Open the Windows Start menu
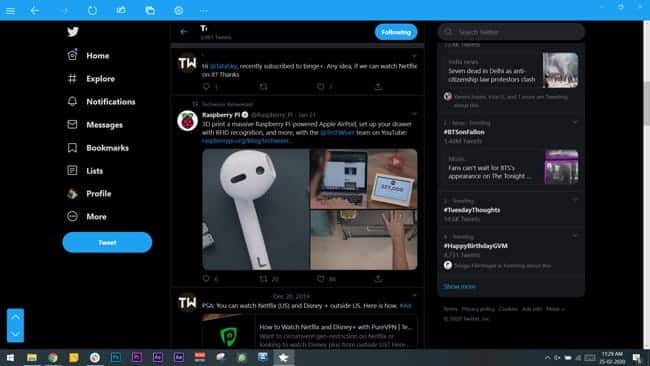This screenshot has height=366, width=650. click(x=10, y=357)
